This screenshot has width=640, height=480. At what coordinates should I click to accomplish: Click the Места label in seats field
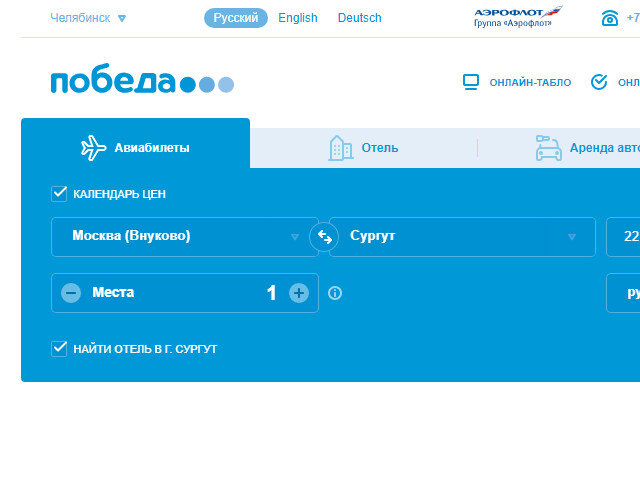(x=113, y=292)
